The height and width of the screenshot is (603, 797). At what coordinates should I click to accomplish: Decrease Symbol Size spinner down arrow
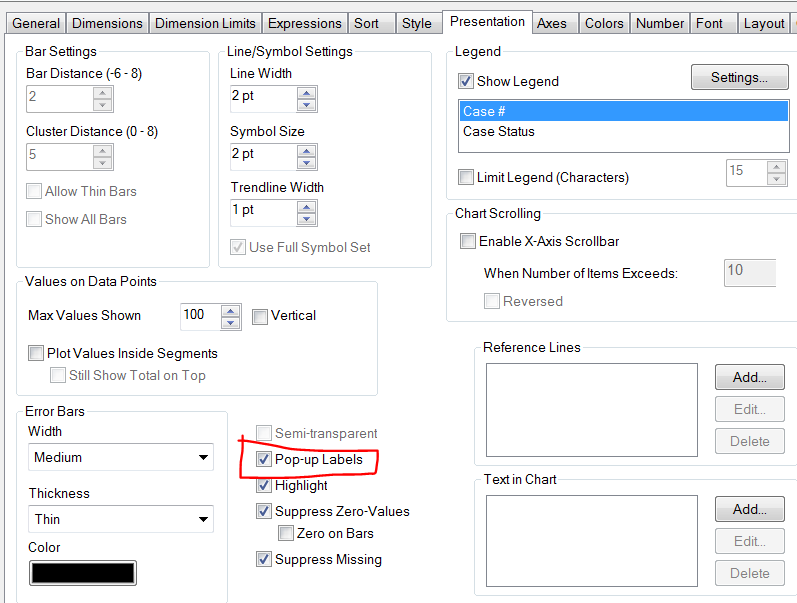tap(306, 162)
